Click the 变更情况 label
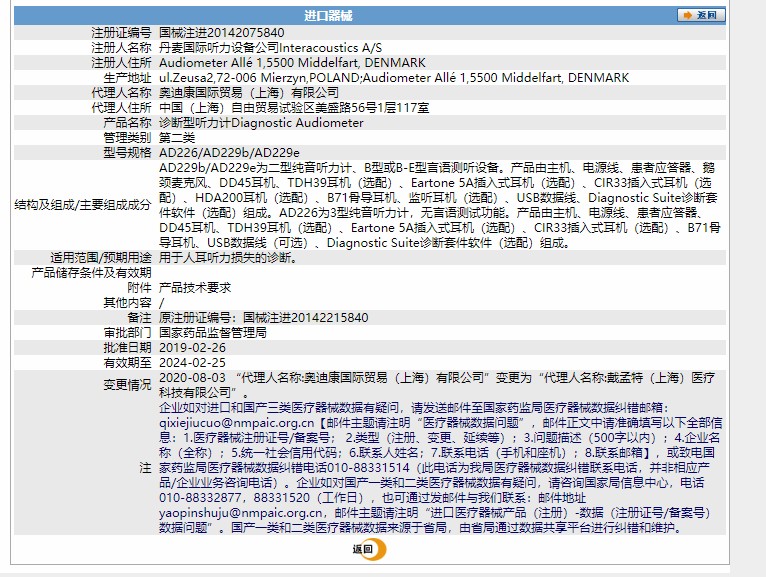 [127, 385]
